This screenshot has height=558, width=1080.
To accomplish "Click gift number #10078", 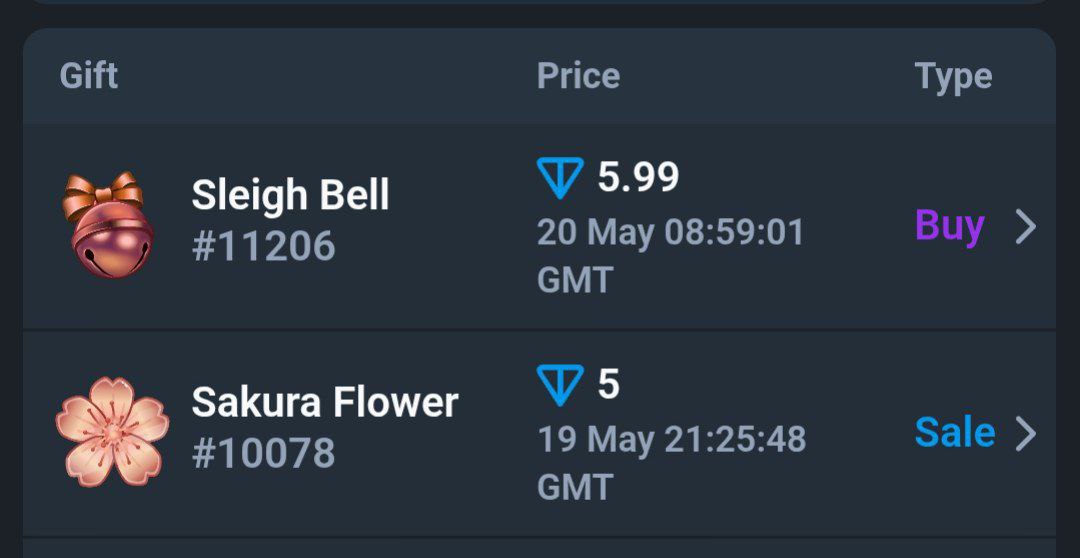I will 264,453.
